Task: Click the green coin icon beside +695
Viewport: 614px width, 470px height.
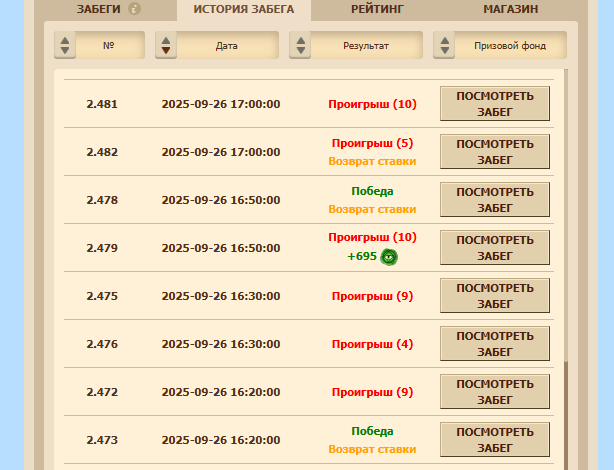Action: tap(389, 257)
